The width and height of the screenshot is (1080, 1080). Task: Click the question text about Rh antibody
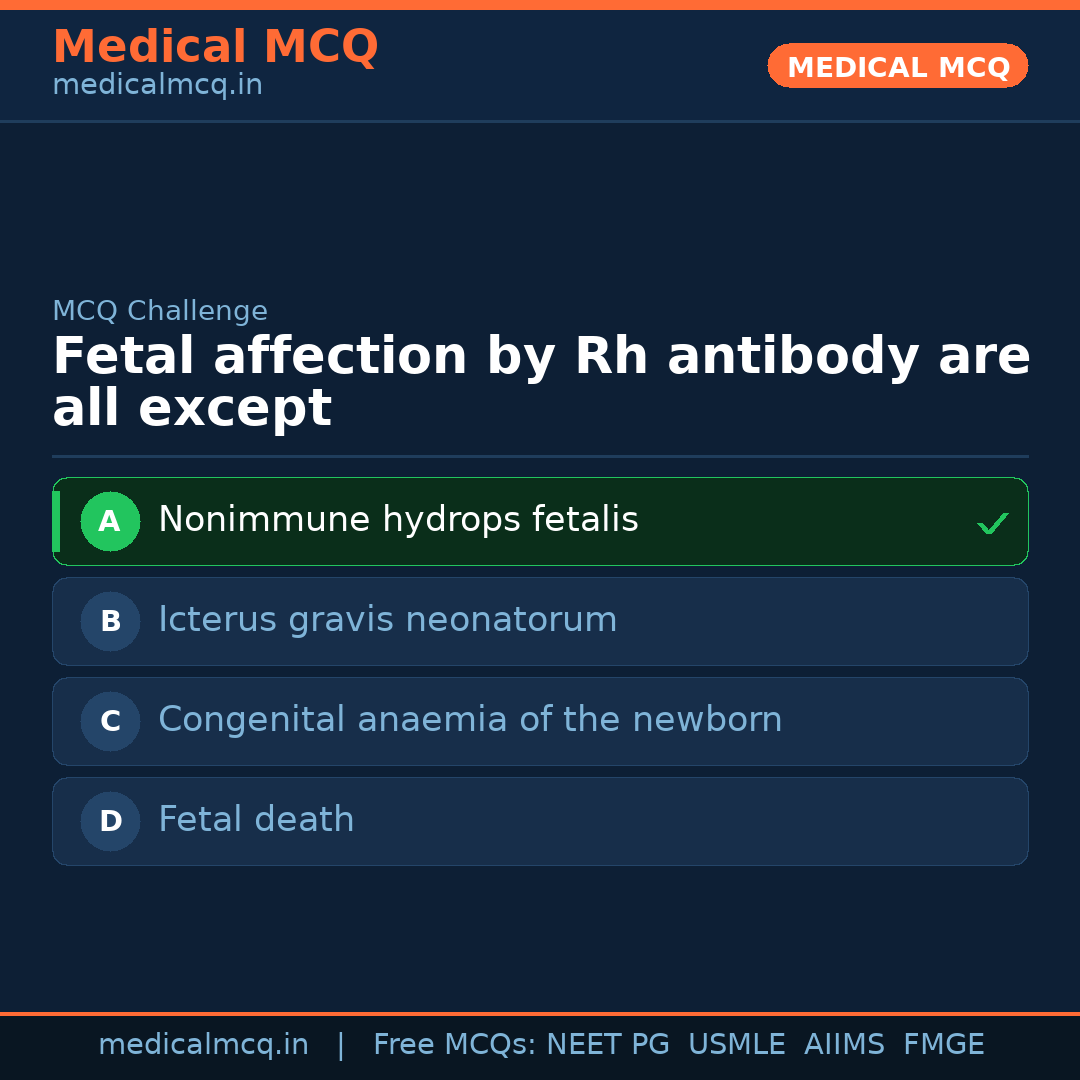(540, 382)
